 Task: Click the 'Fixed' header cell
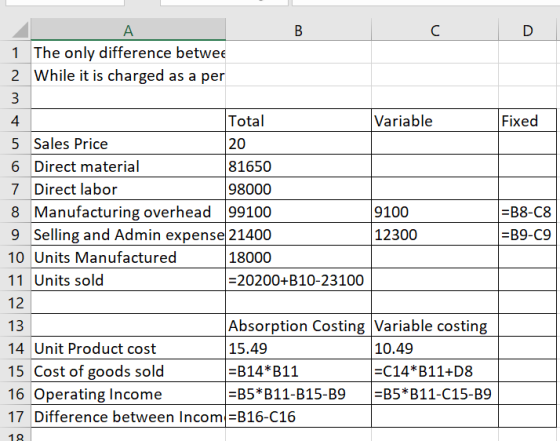[x=528, y=121]
